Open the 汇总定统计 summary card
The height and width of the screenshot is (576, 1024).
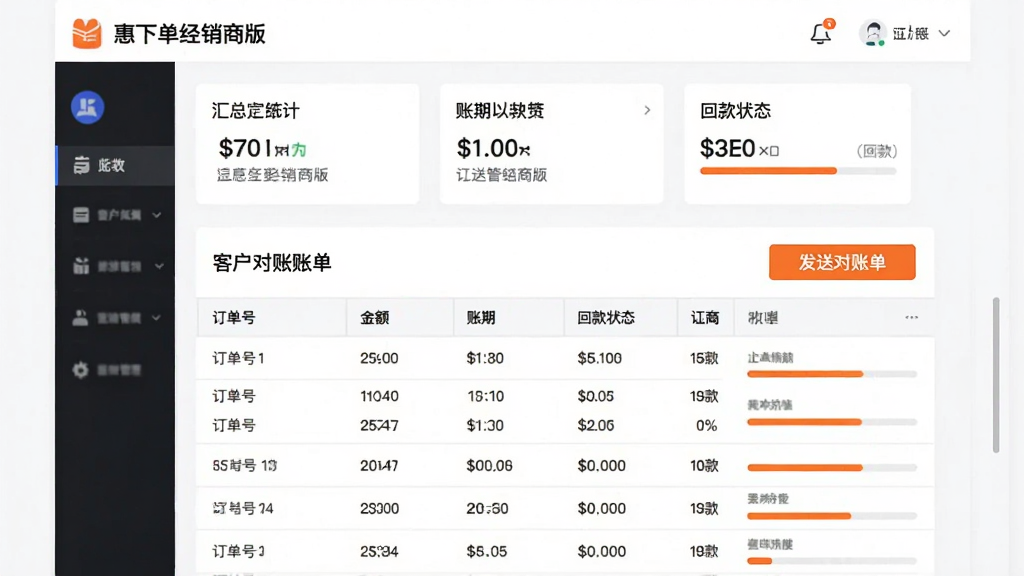pos(308,144)
